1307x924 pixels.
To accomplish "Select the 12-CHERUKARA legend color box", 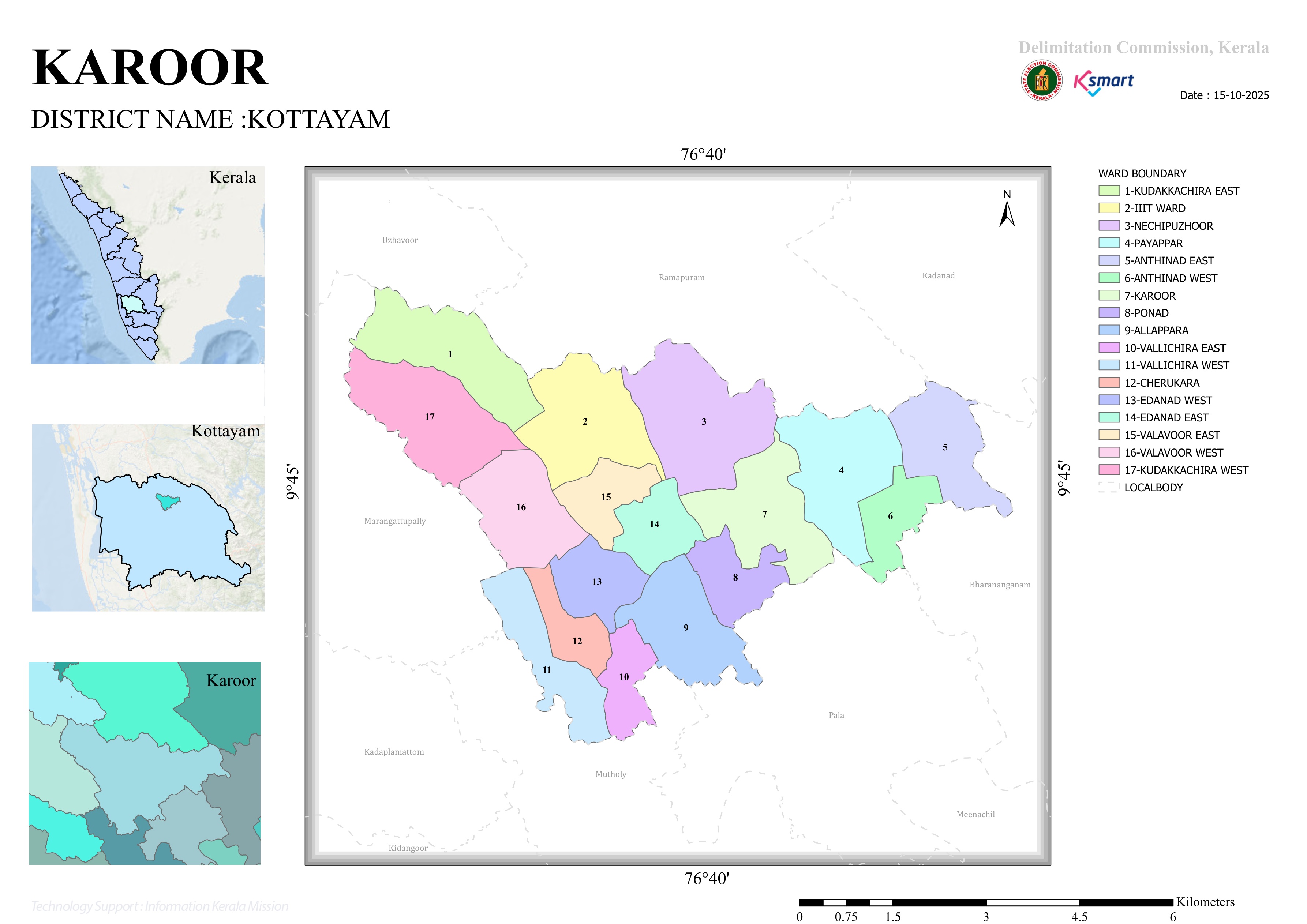I will tap(1109, 383).
